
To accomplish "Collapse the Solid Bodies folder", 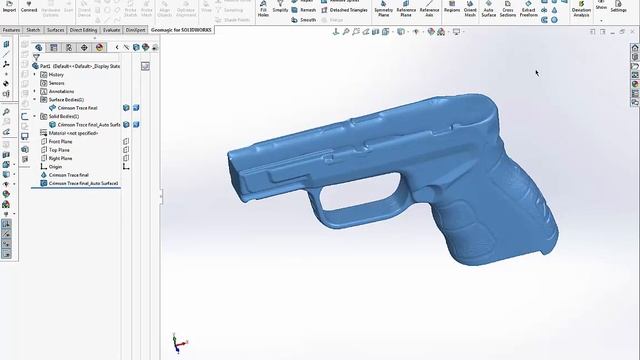I will click(x=35, y=116).
